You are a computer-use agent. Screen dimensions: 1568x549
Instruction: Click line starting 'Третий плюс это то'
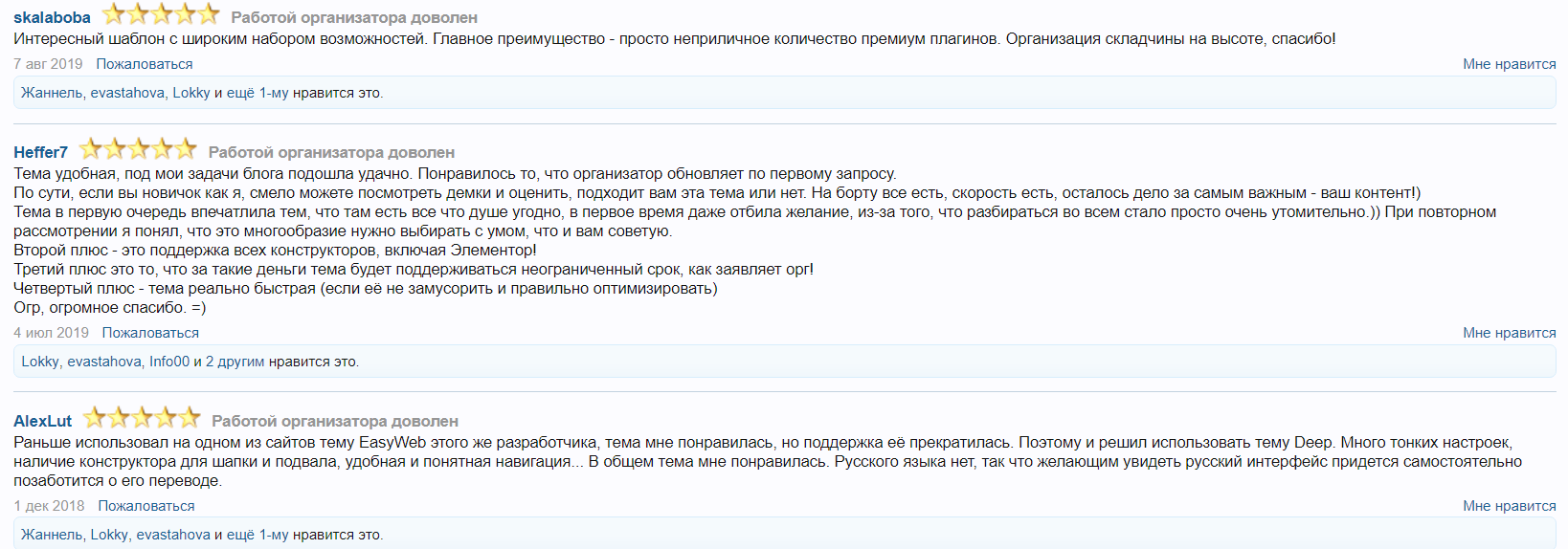click(x=414, y=270)
